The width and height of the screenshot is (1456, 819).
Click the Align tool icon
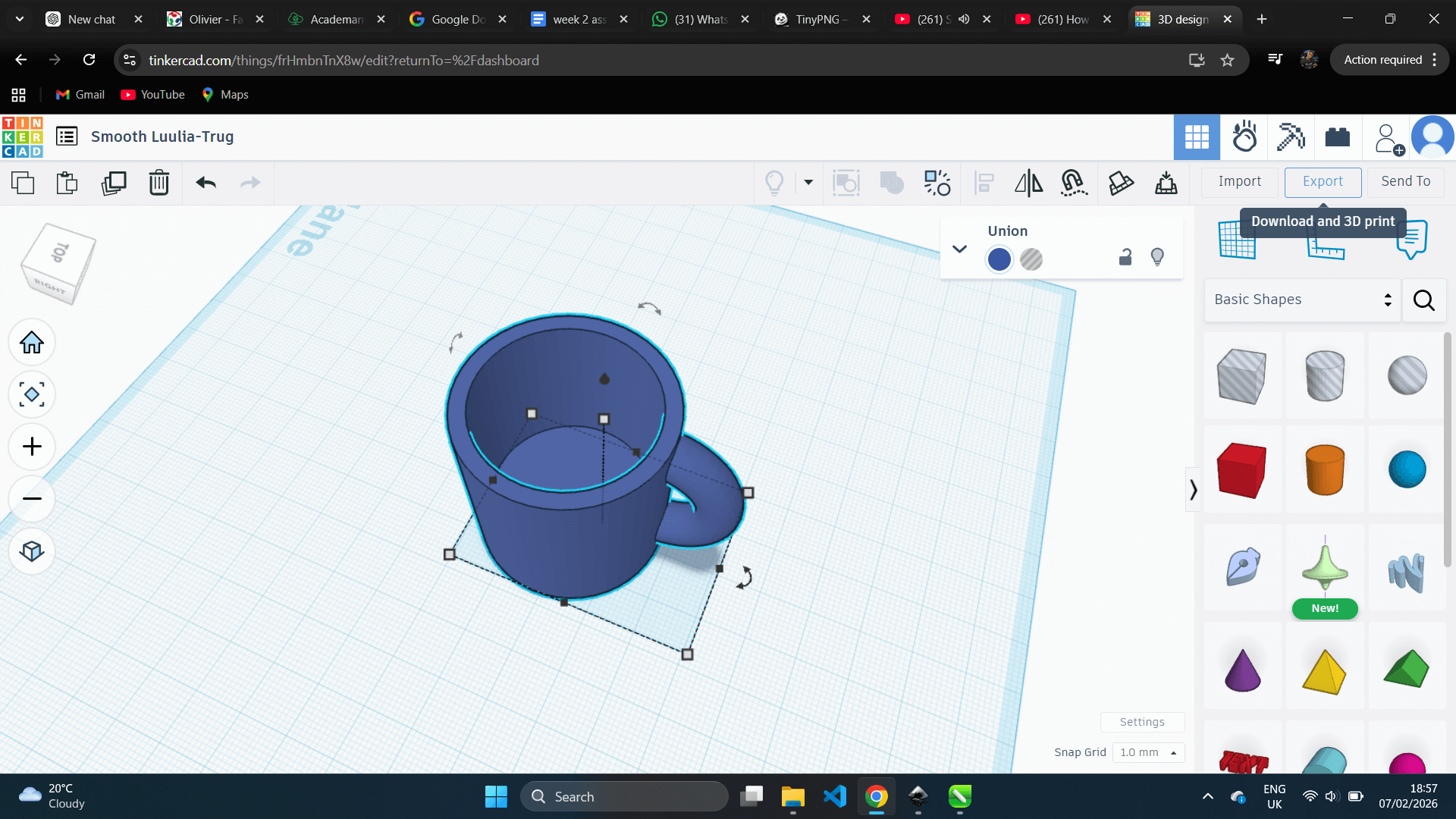point(984,183)
